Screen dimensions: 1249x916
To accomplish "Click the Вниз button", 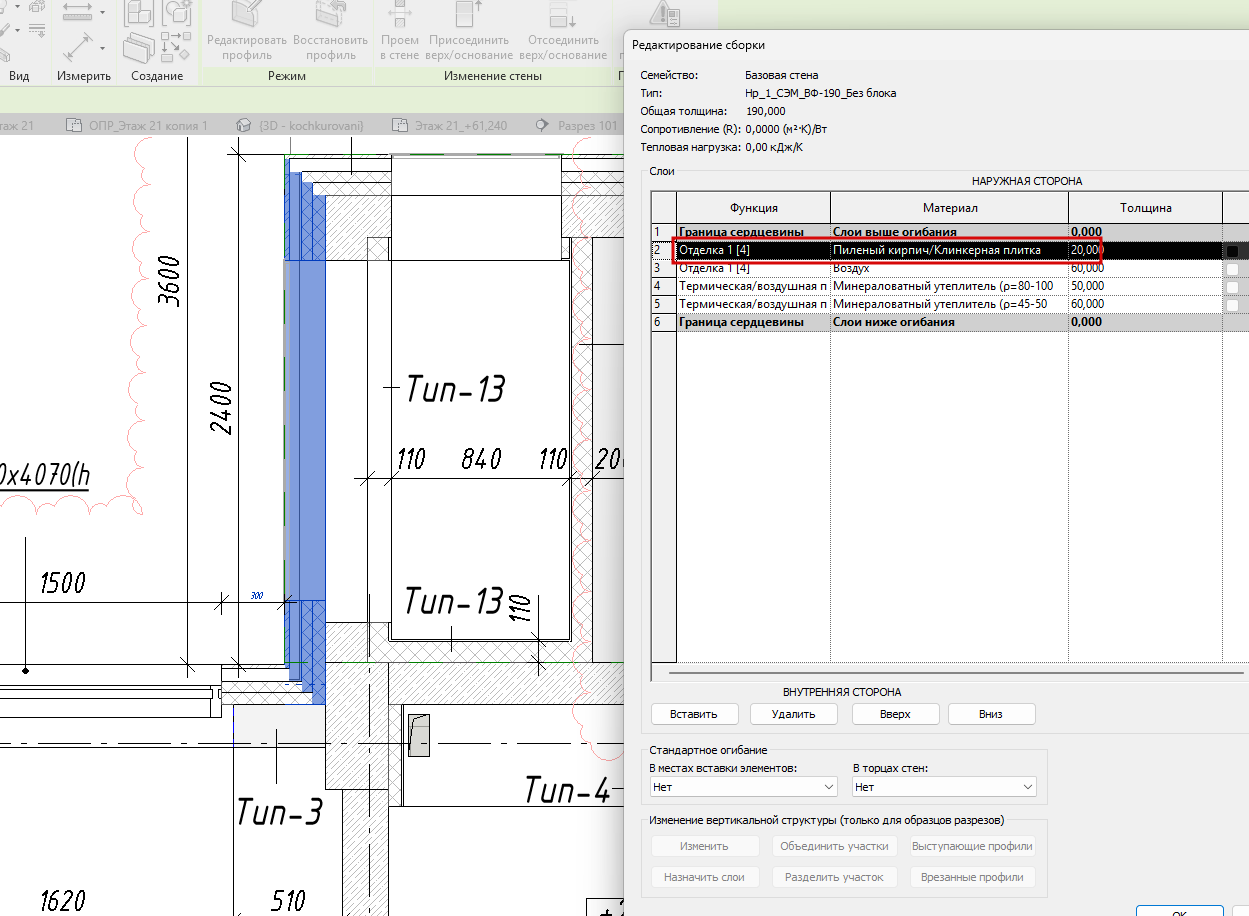I will 991,714.
